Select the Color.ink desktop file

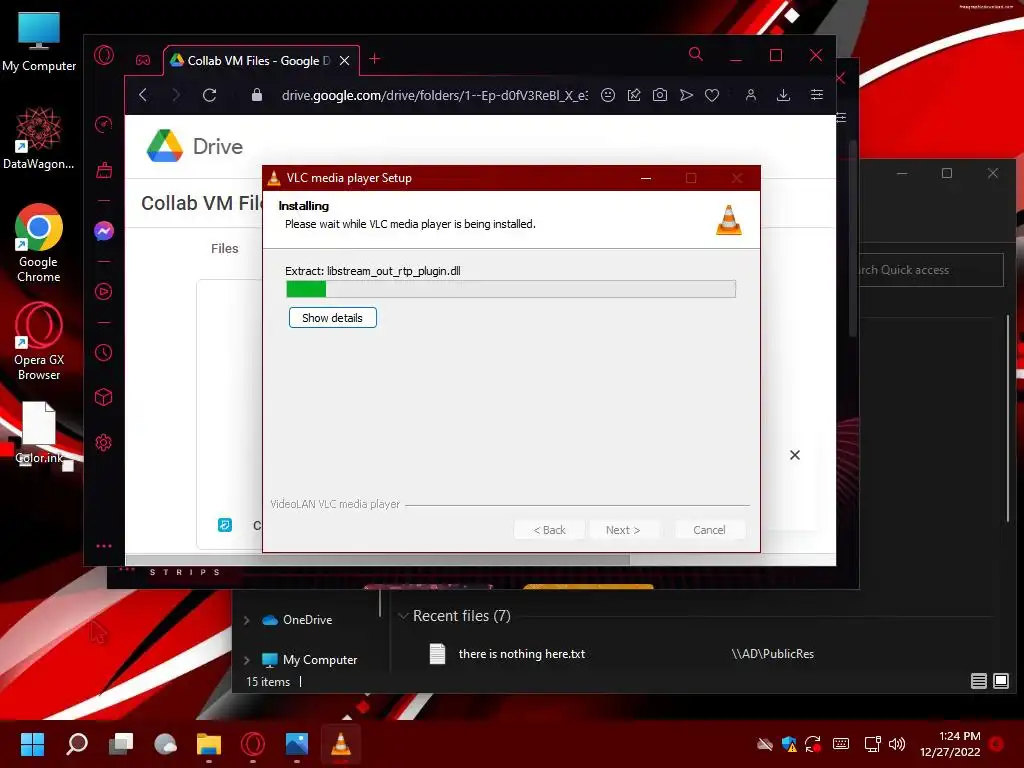coord(39,432)
